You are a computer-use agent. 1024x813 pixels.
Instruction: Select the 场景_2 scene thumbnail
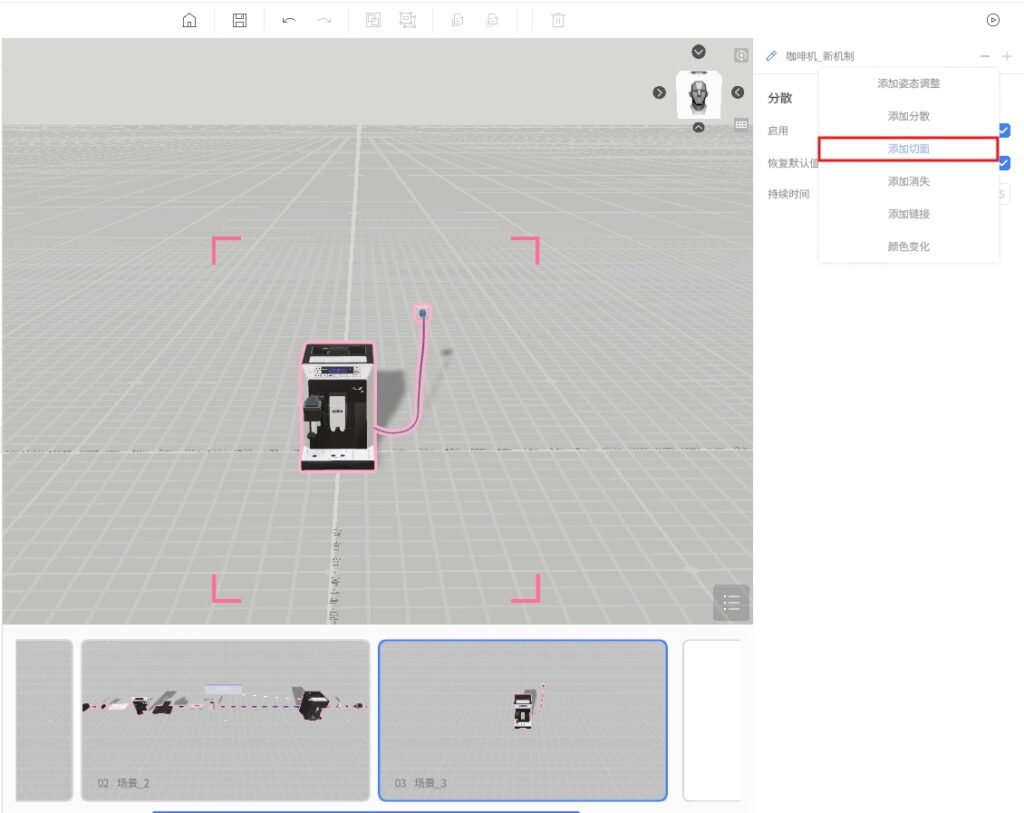[x=225, y=720]
